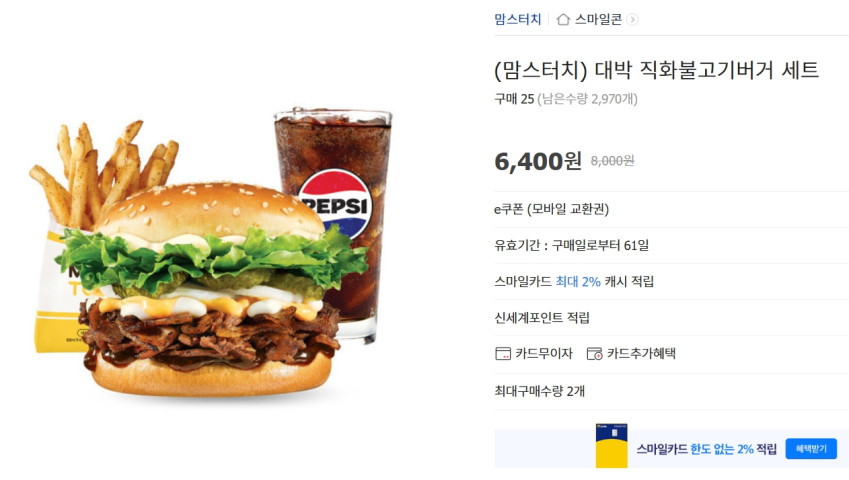The image size is (849, 480).
Task: Go to the 스마일콘 shop link
Action: (x=598, y=19)
